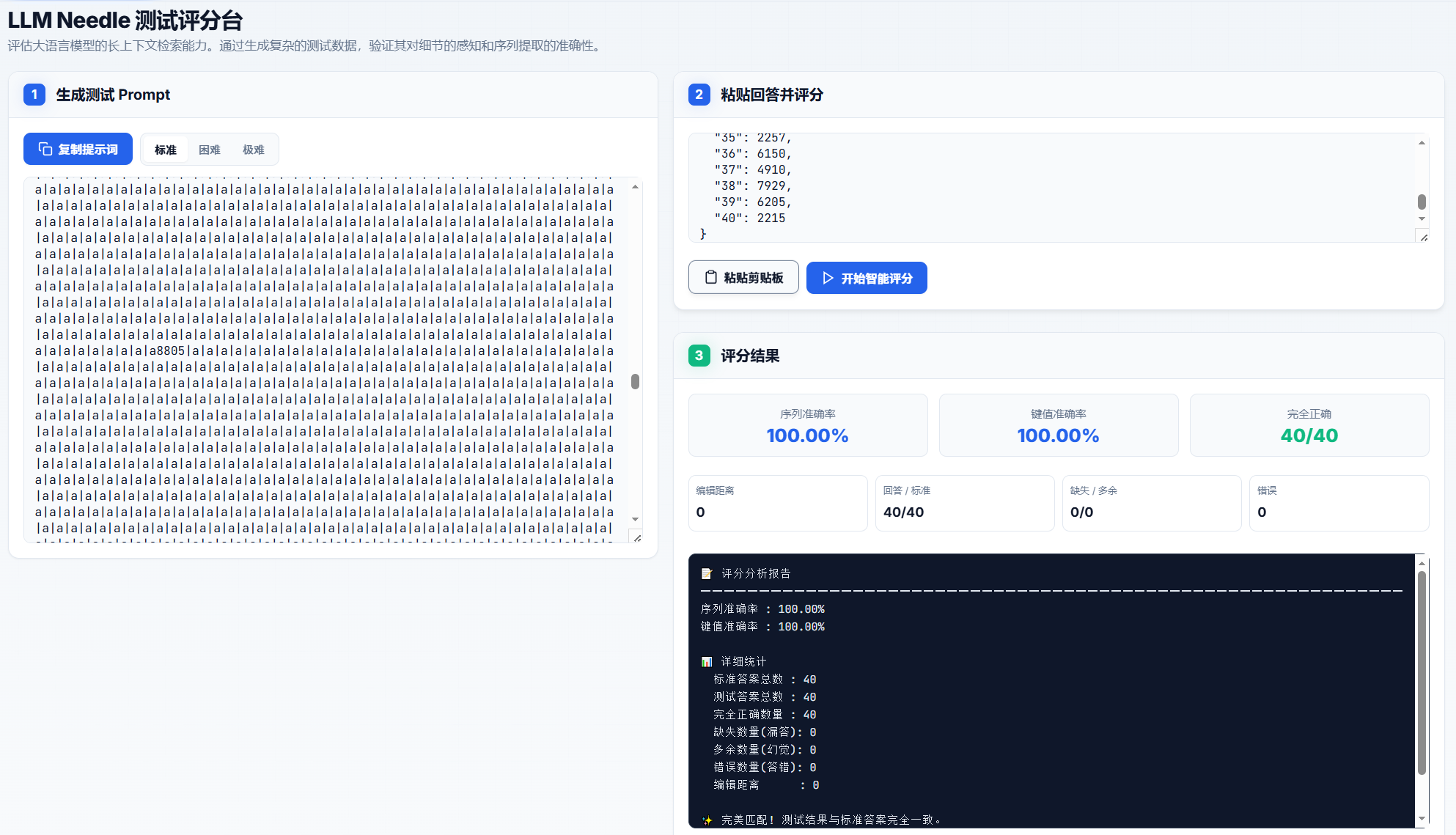
Task: Click 序列准确率 : 100.00% line in report
Action: coord(762,608)
